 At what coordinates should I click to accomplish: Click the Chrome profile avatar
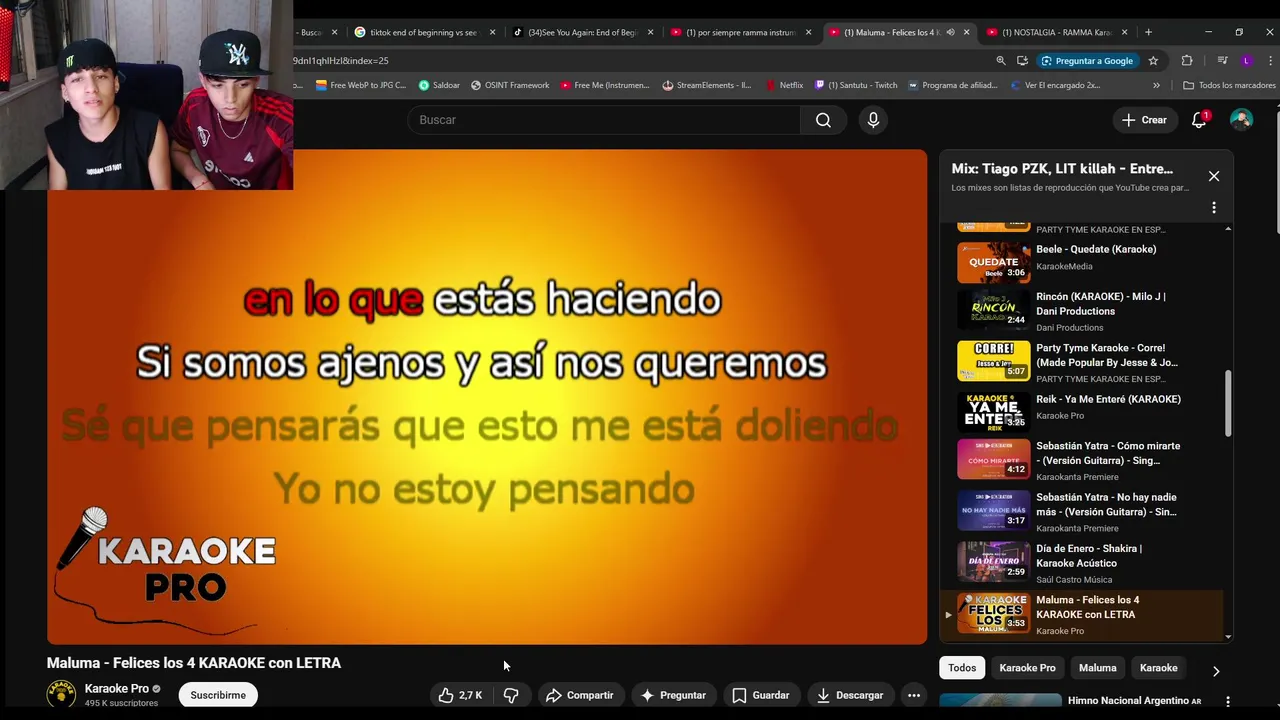[x=1246, y=61]
